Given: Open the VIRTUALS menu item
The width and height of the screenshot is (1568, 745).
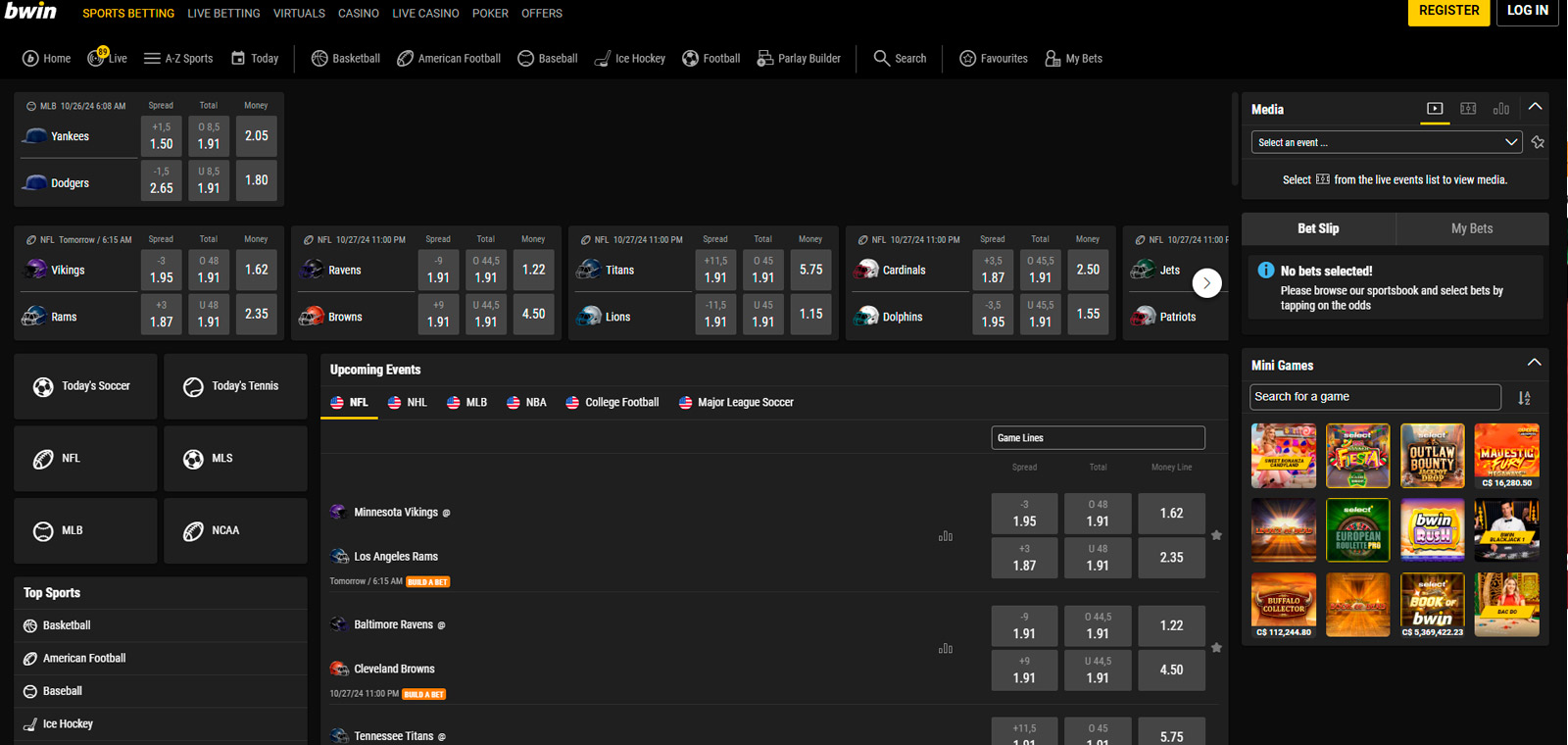Looking at the screenshot, I should point(299,14).
